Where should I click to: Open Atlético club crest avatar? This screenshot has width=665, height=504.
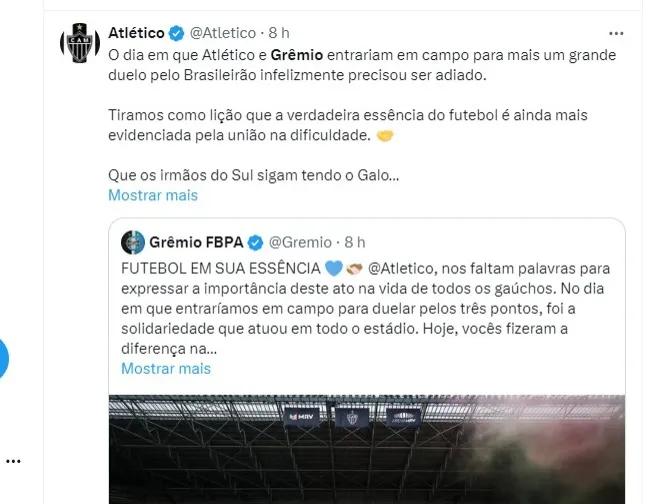[80, 43]
